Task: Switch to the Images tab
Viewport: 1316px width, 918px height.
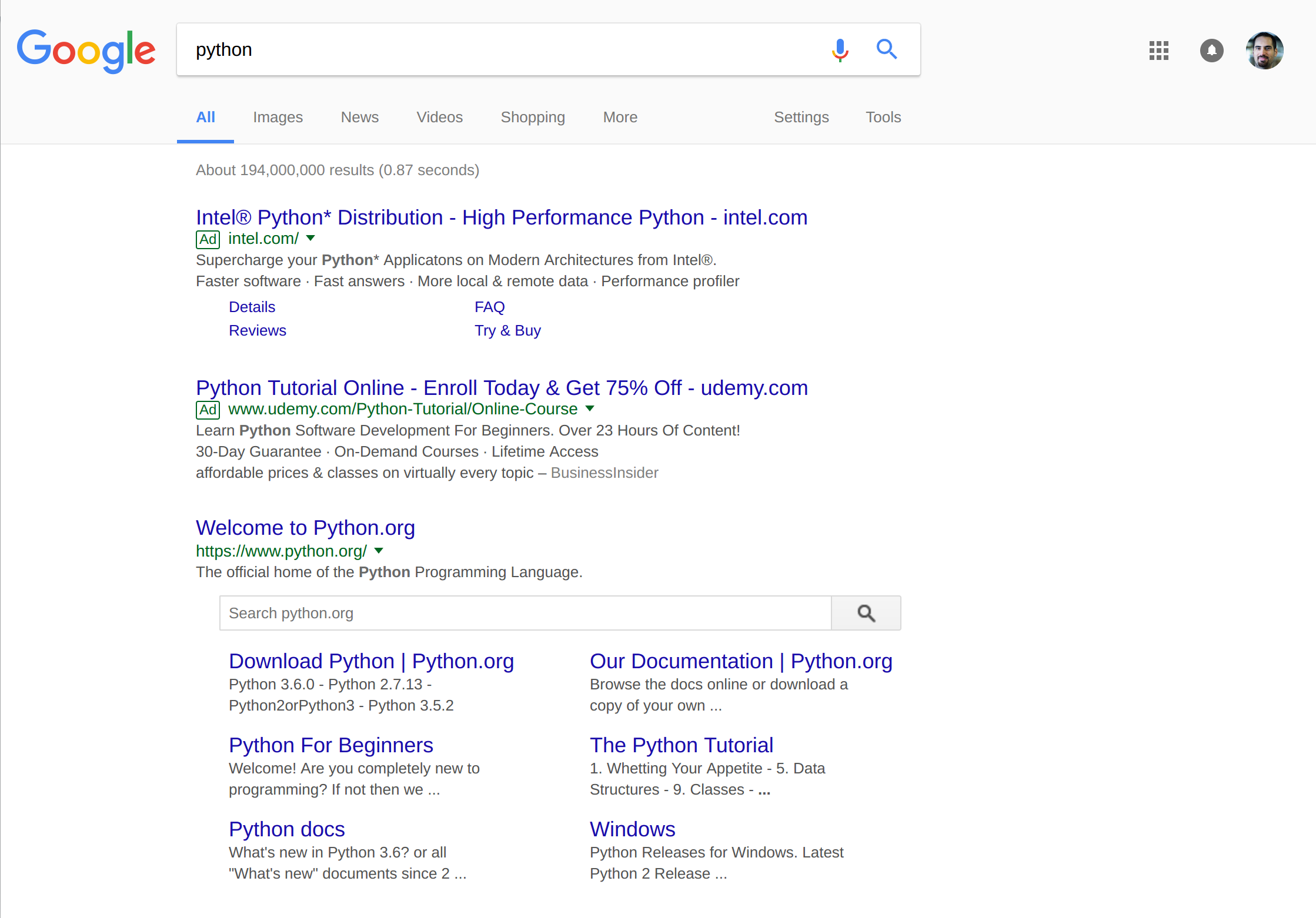Action: pos(278,117)
